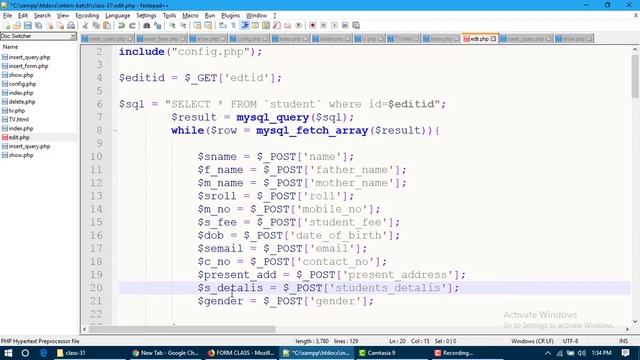Click the Paste toolbar icon
The width and height of the screenshot is (640, 360).
[x=107, y=26]
